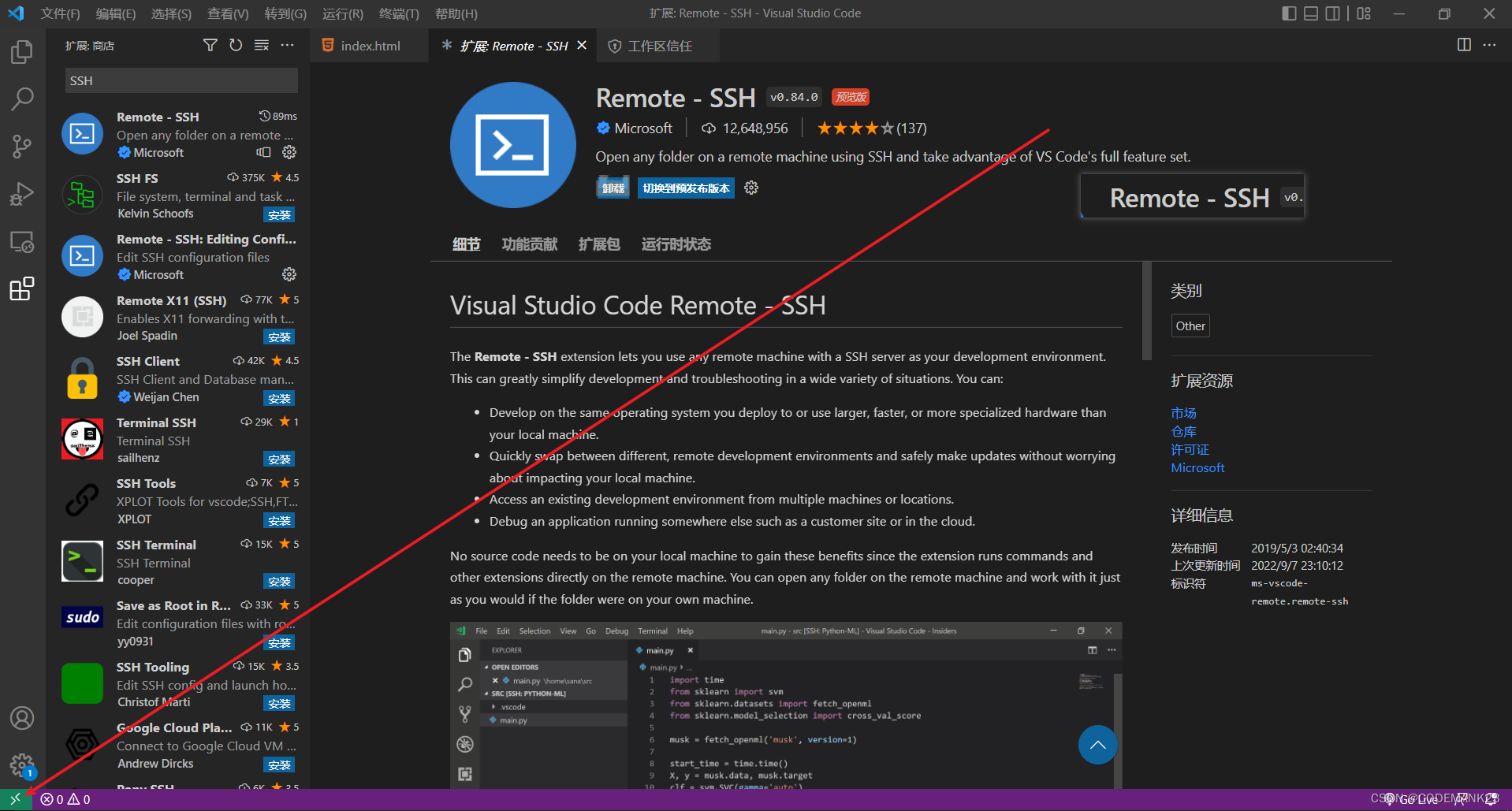Click 切换到预发布版本 button
The width and height of the screenshot is (1512, 811).
[686, 188]
